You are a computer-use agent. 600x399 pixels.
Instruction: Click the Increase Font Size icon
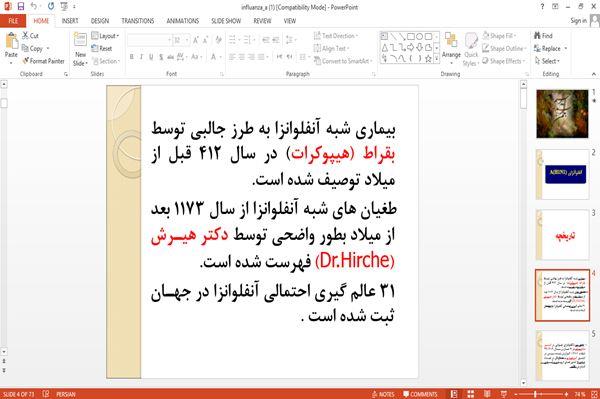(x=196, y=40)
